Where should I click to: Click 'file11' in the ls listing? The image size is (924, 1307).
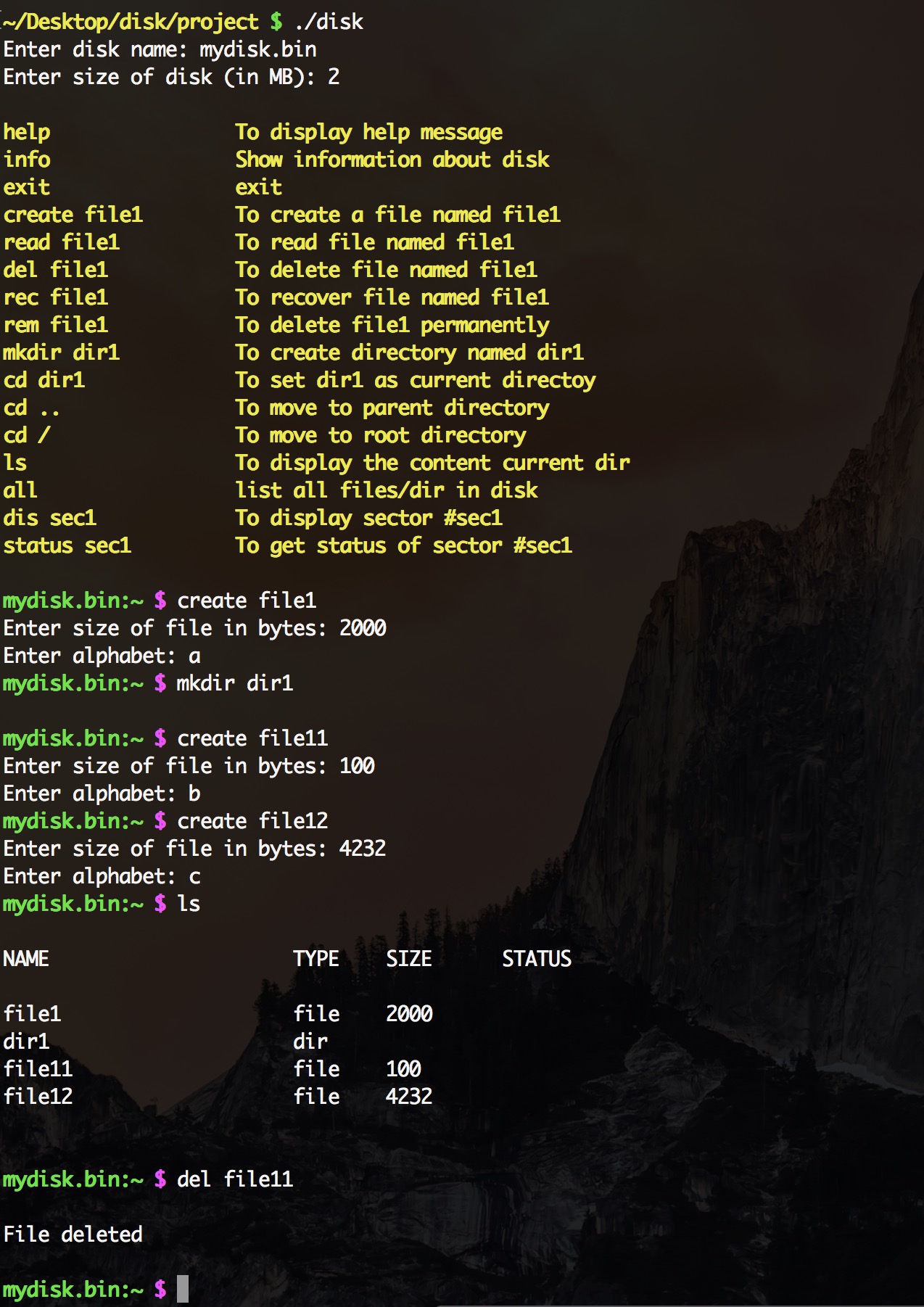click(38, 1069)
